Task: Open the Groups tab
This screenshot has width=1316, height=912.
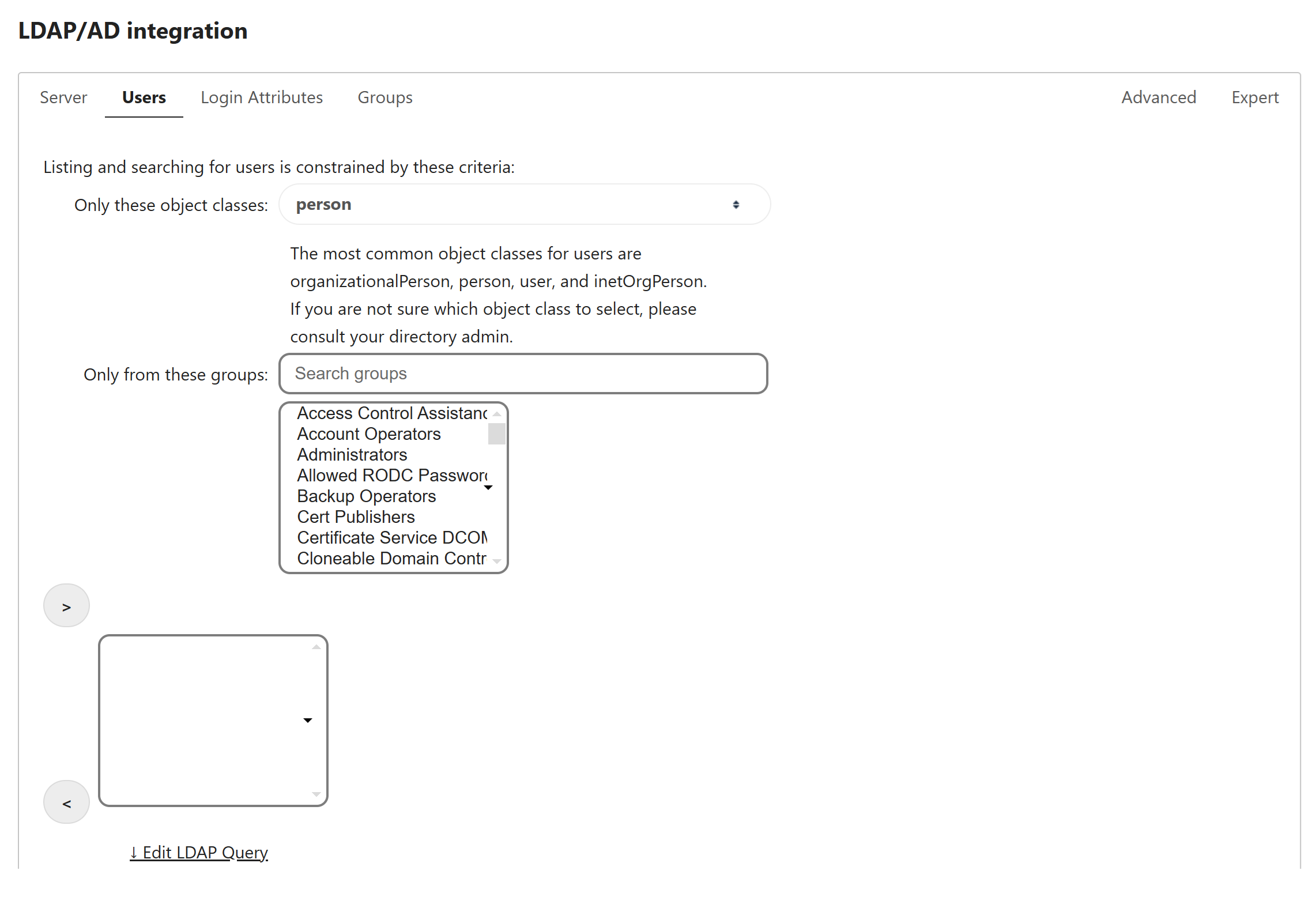Action: click(384, 97)
